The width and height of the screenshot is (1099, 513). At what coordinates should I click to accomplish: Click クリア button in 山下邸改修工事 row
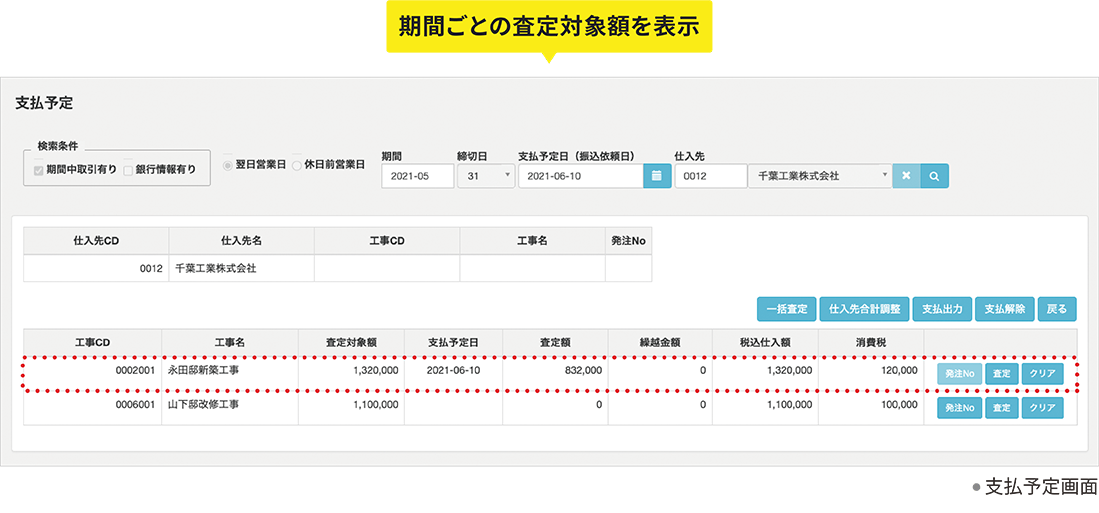[x=1042, y=408]
